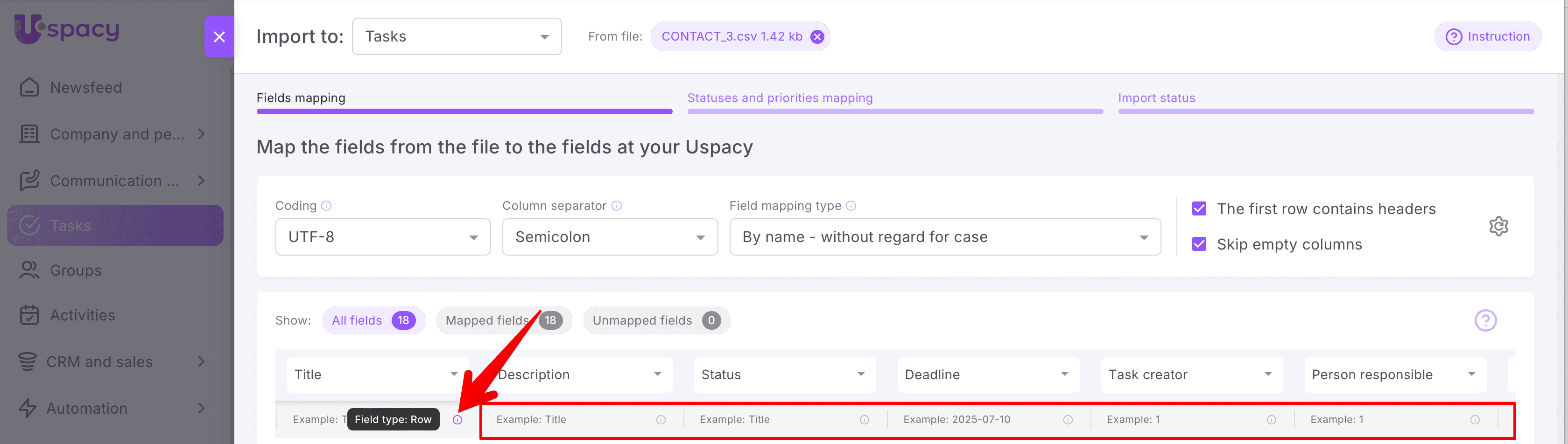Disable 'Skip empty columns'
This screenshot has width=1568, height=444.
tap(1199, 244)
